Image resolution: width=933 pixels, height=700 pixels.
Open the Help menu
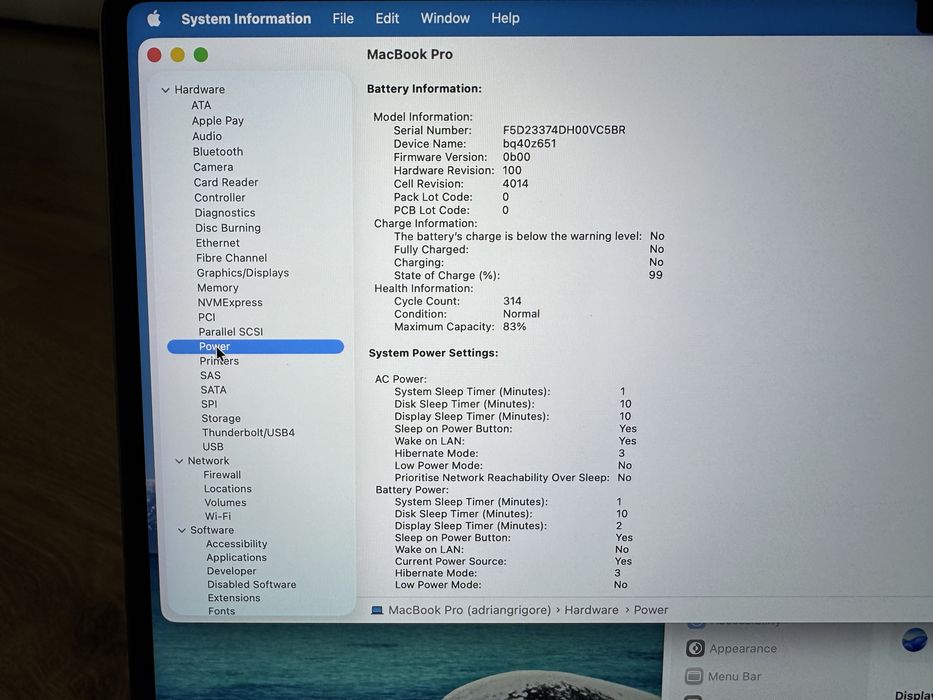505,18
